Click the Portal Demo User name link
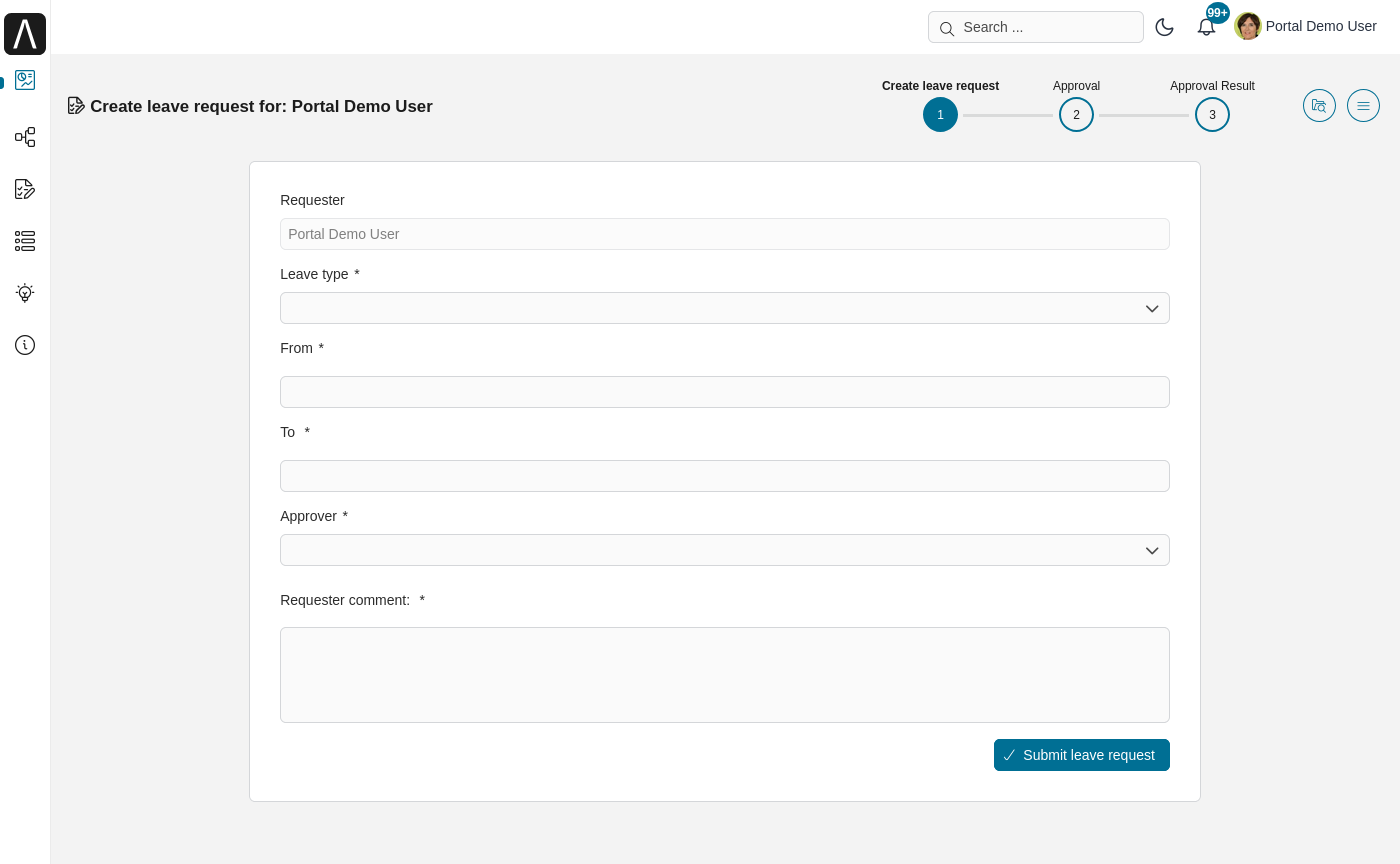 [x=1321, y=26]
